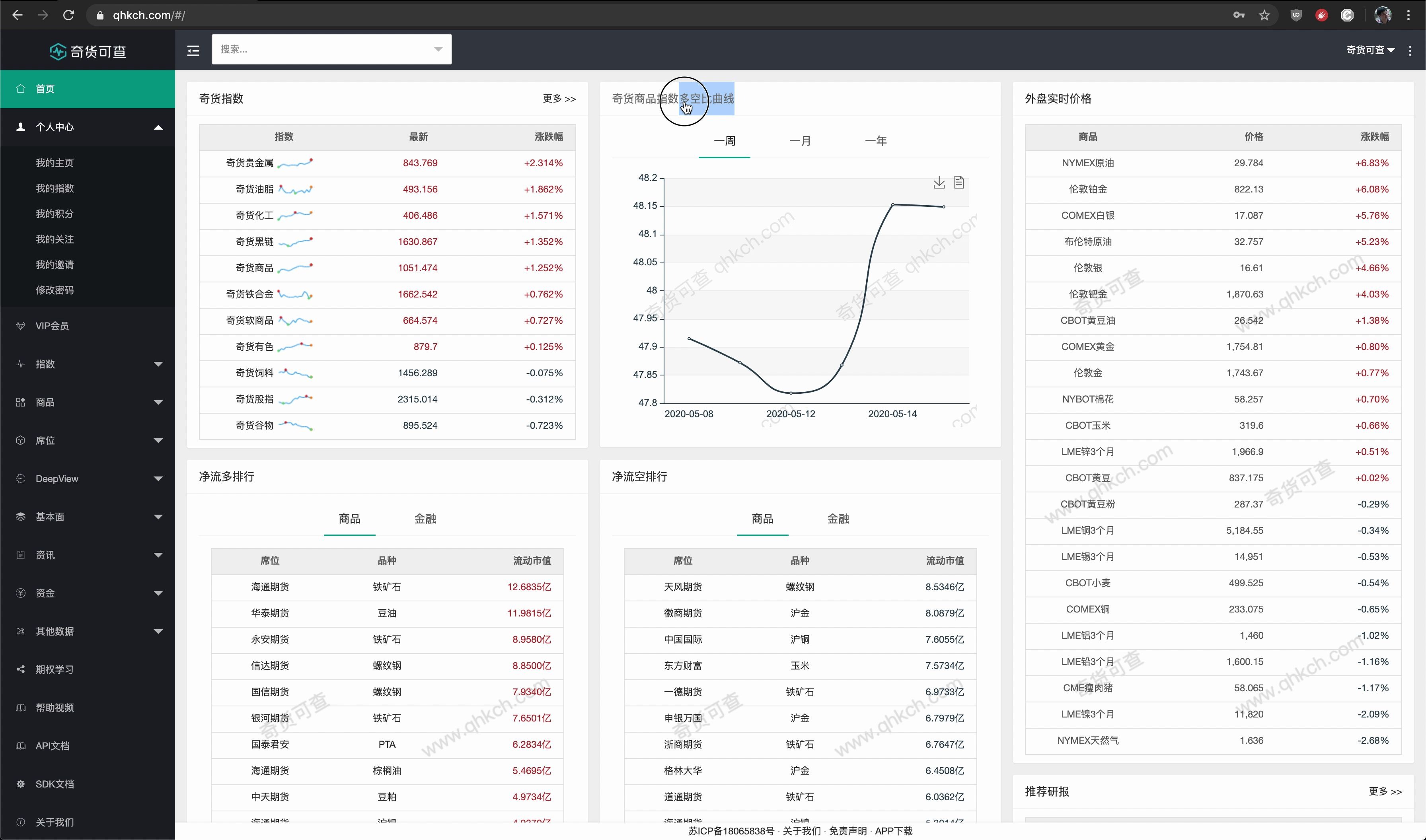
Task: Click the browser back arrow
Action: [x=18, y=15]
